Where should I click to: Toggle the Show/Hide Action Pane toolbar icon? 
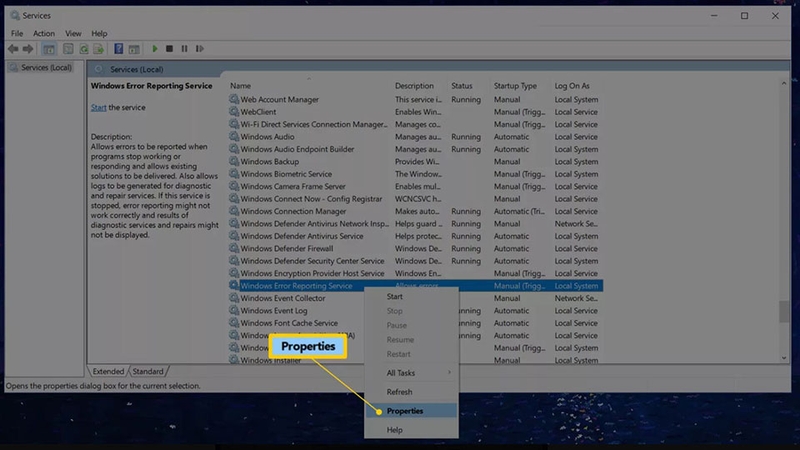click(134, 49)
